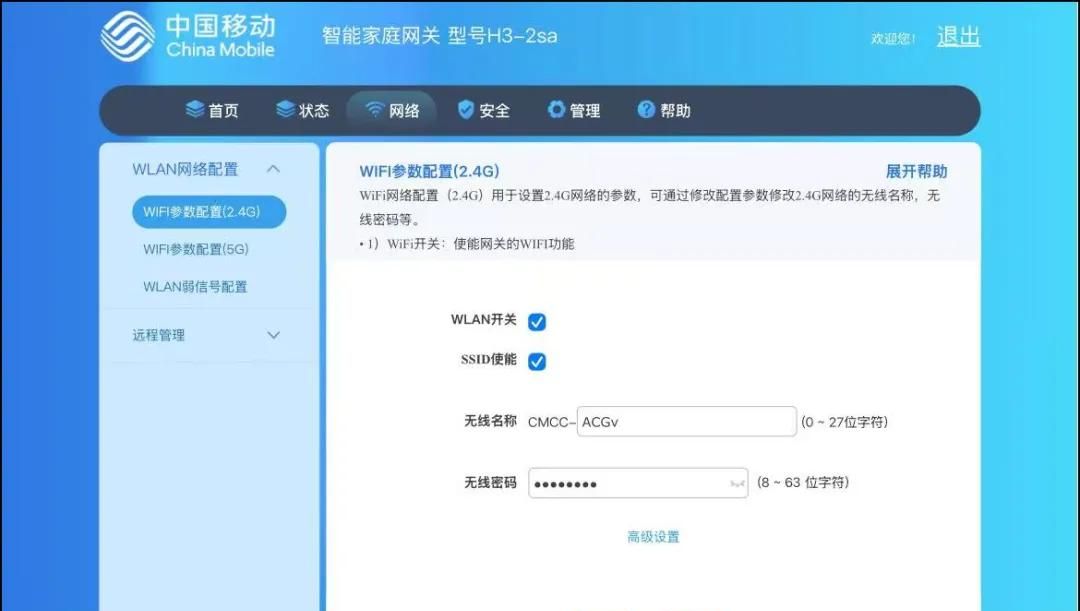This screenshot has height=611, width=1080.
Task: Click inside the 无线名称 name field
Action: (x=686, y=421)
